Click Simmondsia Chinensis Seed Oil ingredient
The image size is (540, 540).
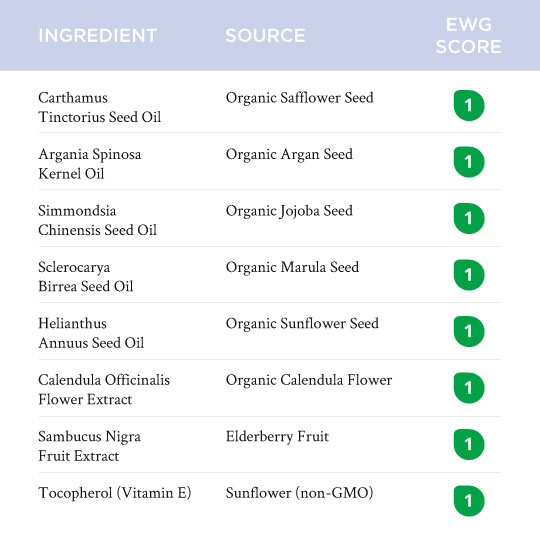coord(97,220)
